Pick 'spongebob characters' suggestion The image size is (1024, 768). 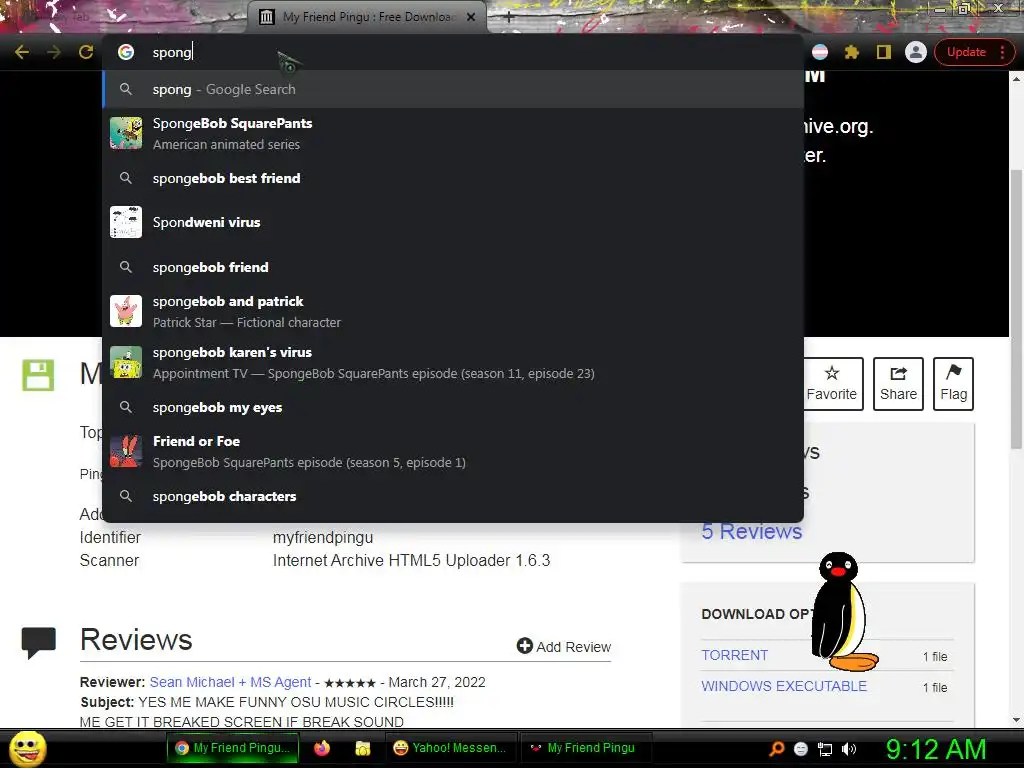coord(453,496)
